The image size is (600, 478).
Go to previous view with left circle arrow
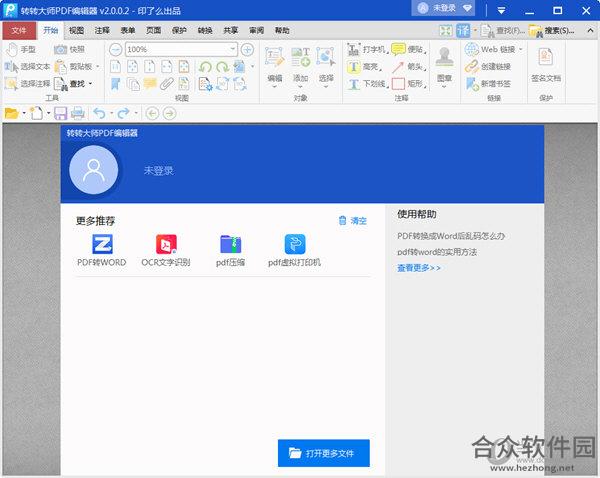(152, 113)
